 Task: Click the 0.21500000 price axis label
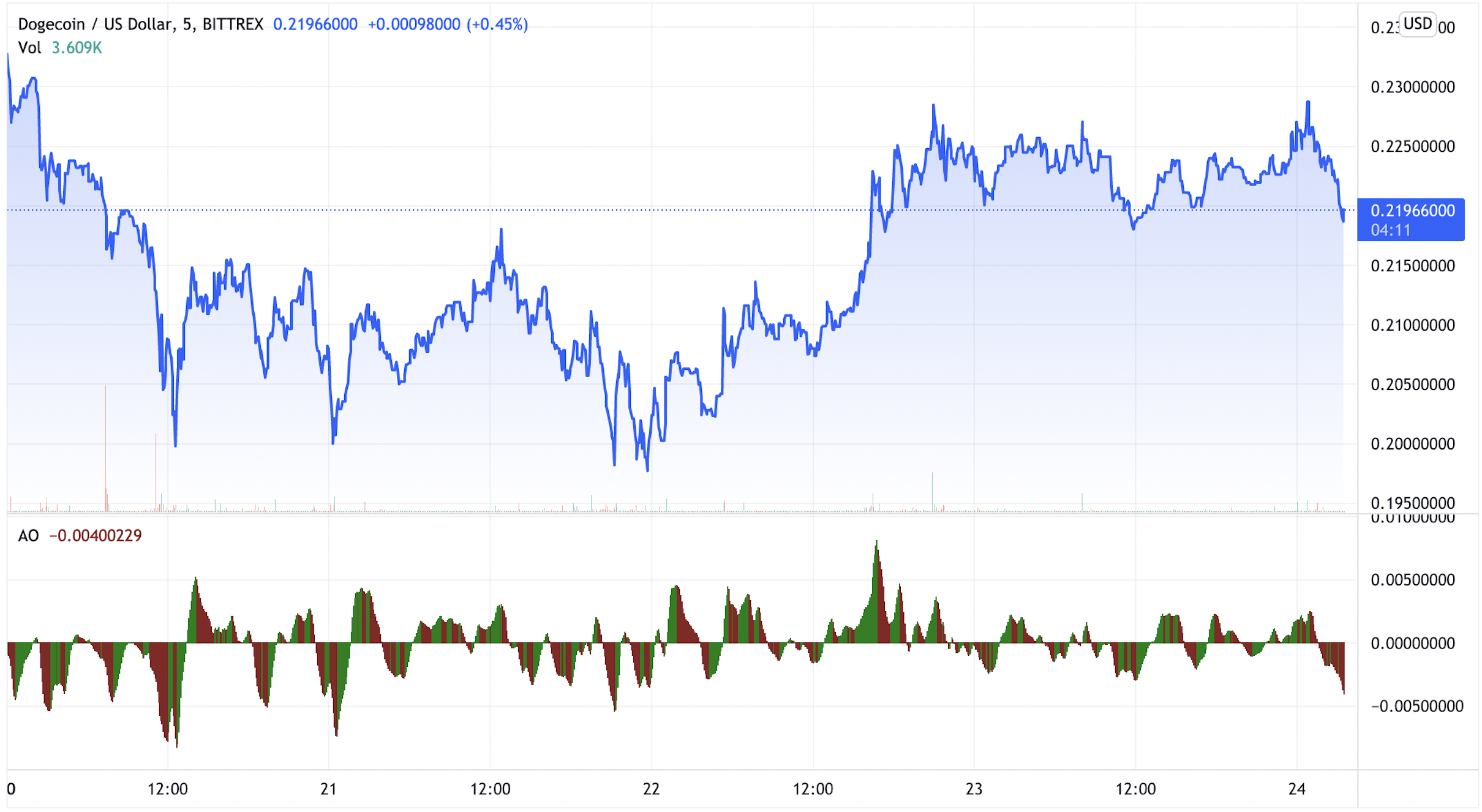(1412, 266)
